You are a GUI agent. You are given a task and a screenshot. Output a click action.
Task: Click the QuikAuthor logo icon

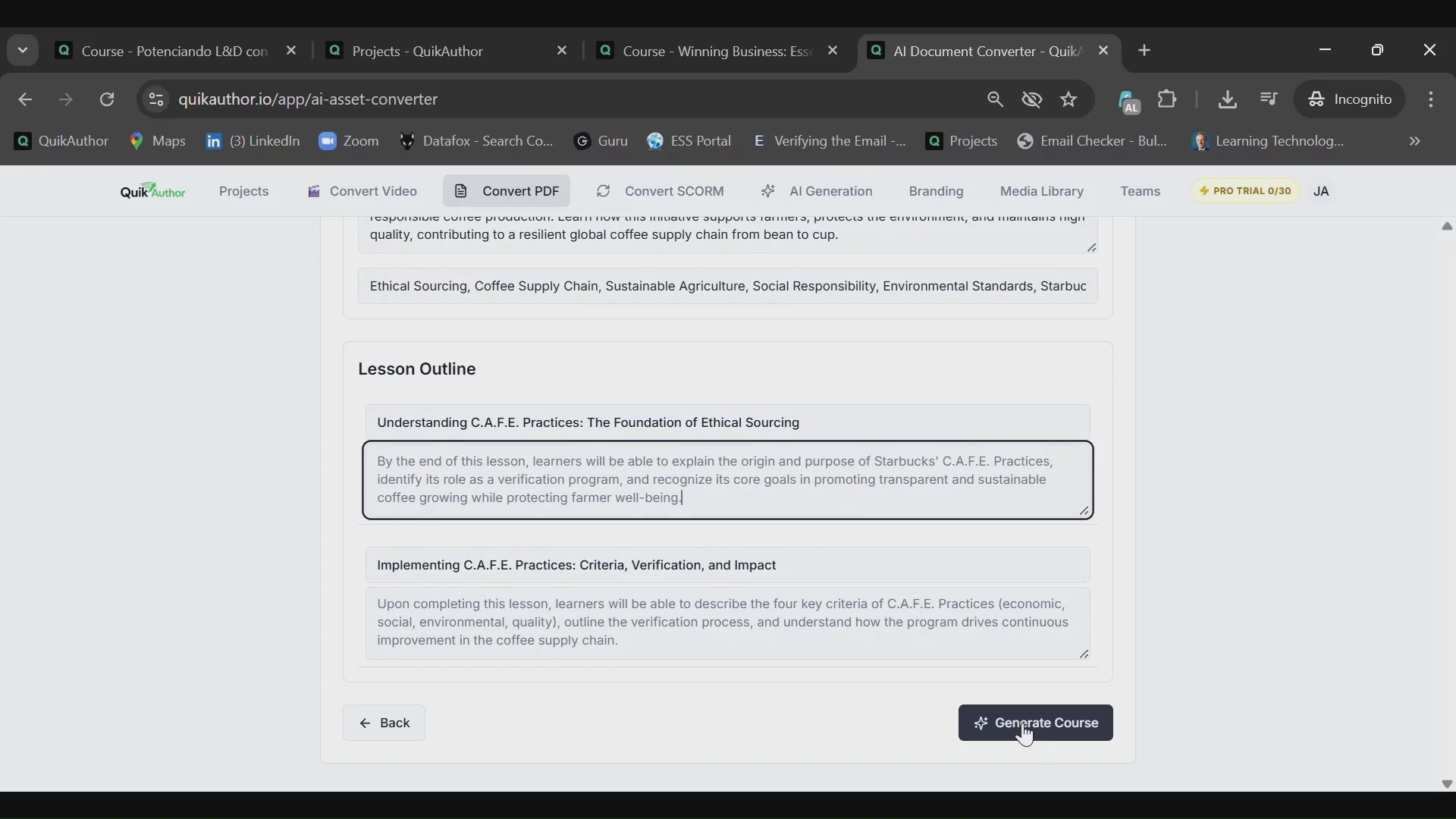click(x=152, y=192)
